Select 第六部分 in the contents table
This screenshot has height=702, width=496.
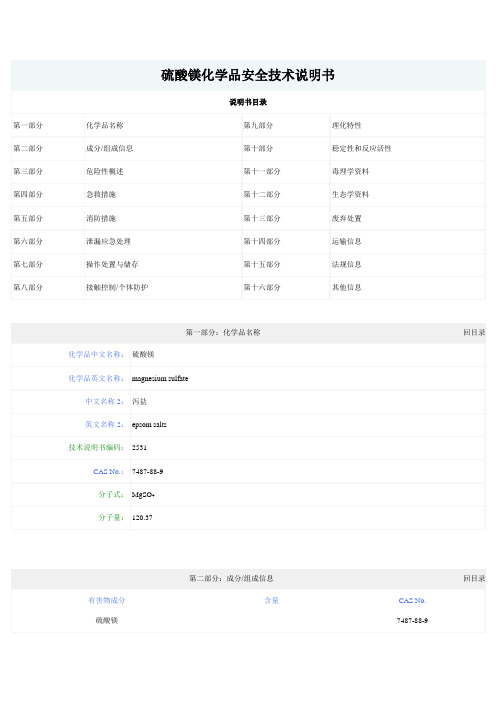point(28,241)
